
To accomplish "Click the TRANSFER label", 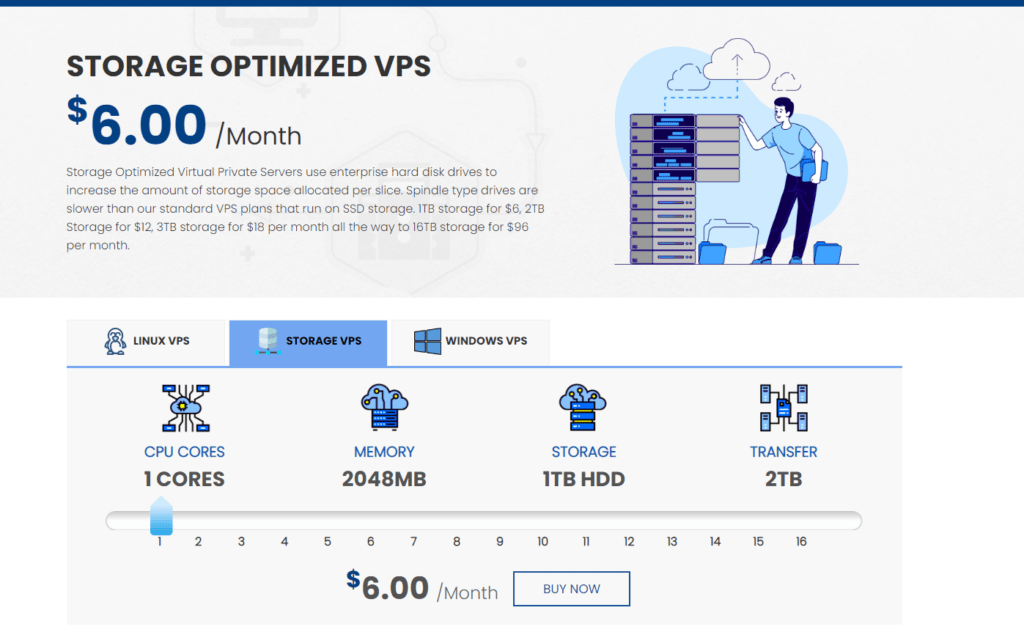I will pos(784,451).
